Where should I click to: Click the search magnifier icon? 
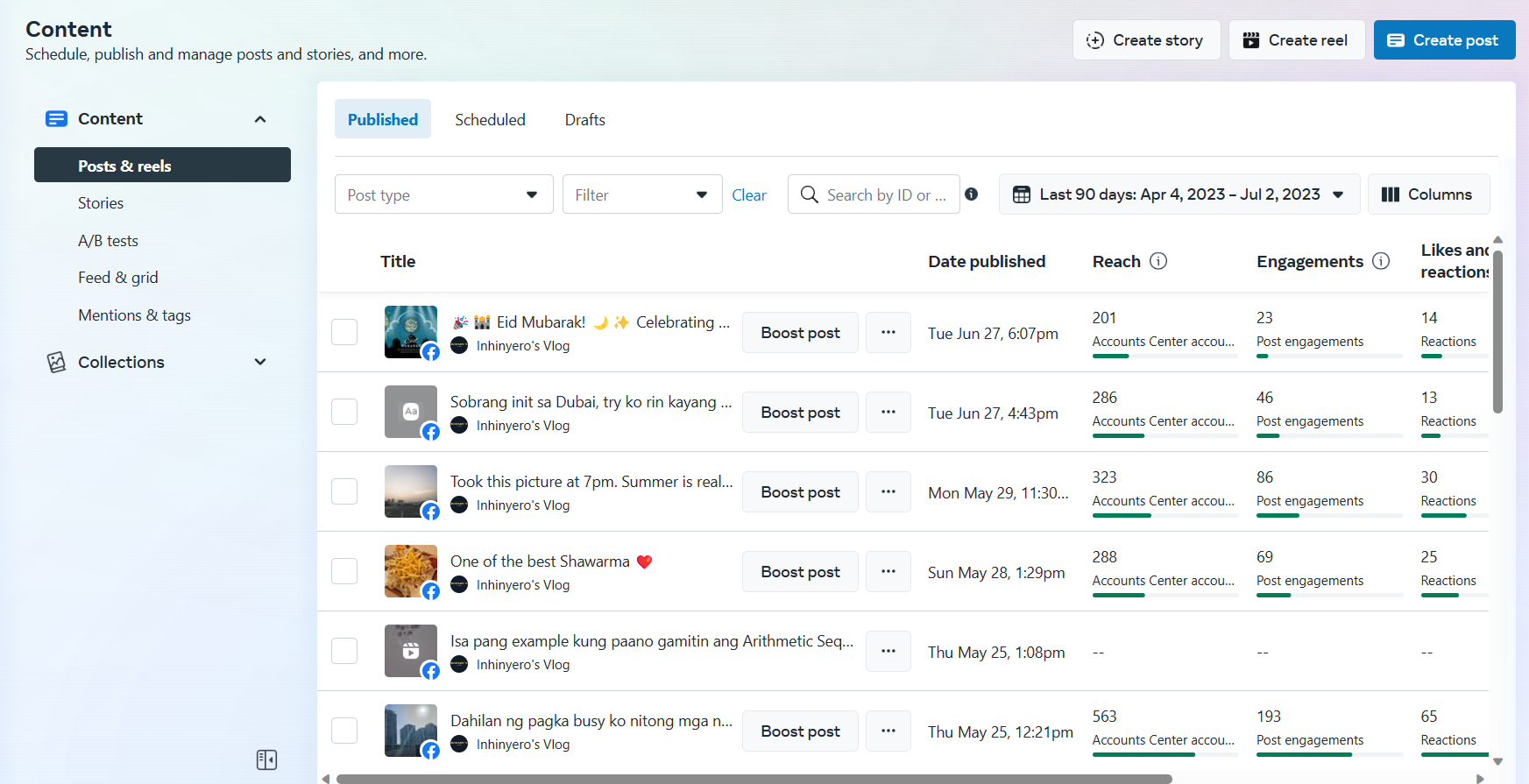coord(810,194)
